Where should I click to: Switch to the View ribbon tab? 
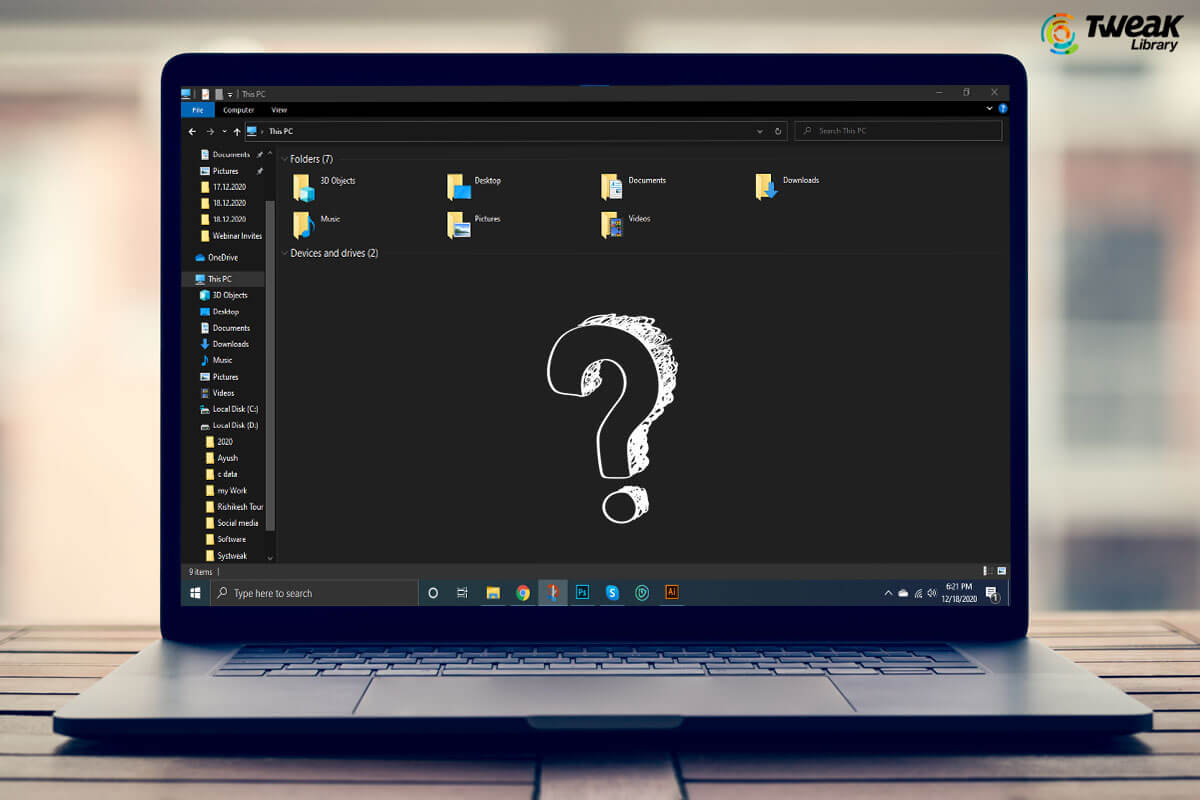(x=279, y=110)
